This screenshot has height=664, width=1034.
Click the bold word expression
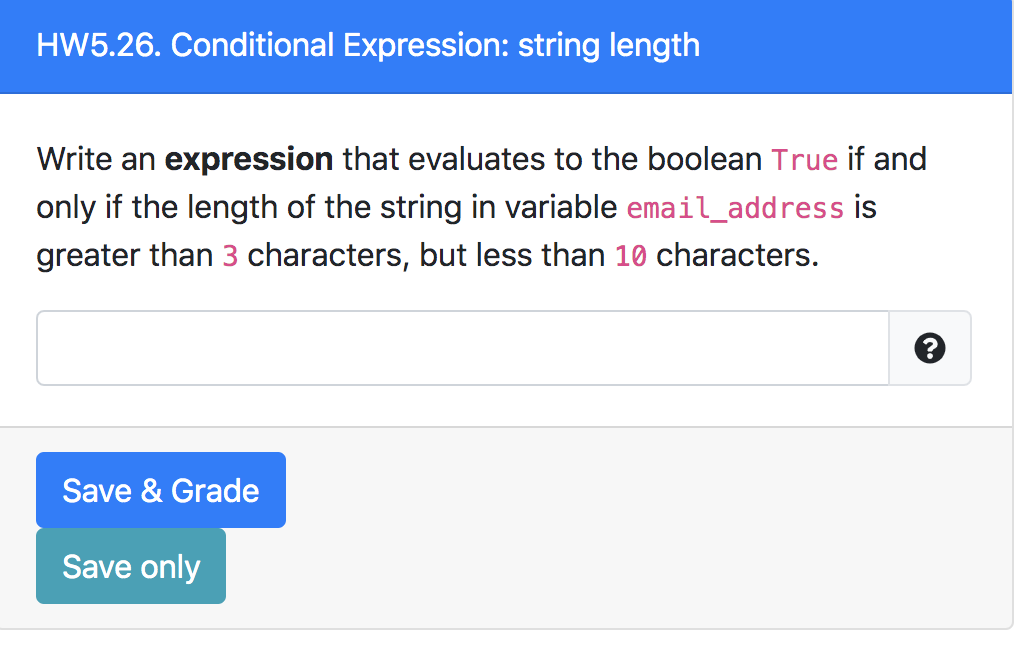[x=249, y=160]
